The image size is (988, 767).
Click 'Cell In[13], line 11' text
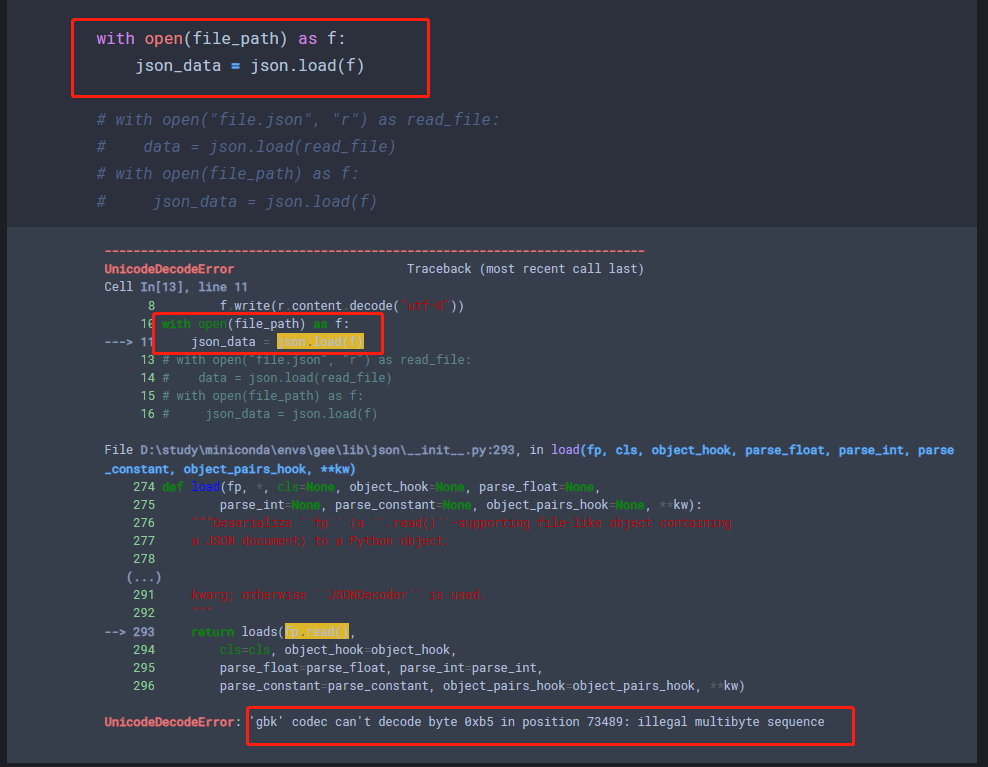click(176, 287)
